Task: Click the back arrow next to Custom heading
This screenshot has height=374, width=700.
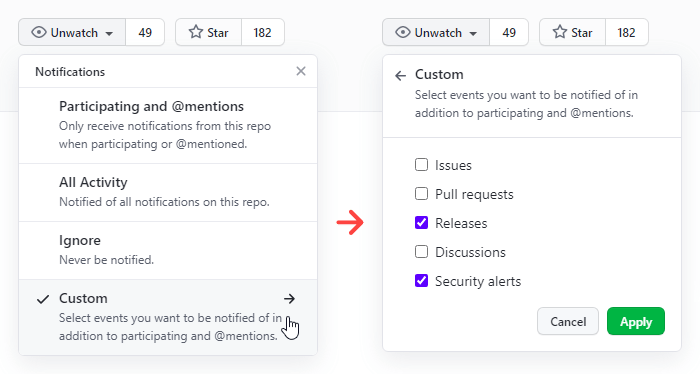Action: (x=400, y=76)
